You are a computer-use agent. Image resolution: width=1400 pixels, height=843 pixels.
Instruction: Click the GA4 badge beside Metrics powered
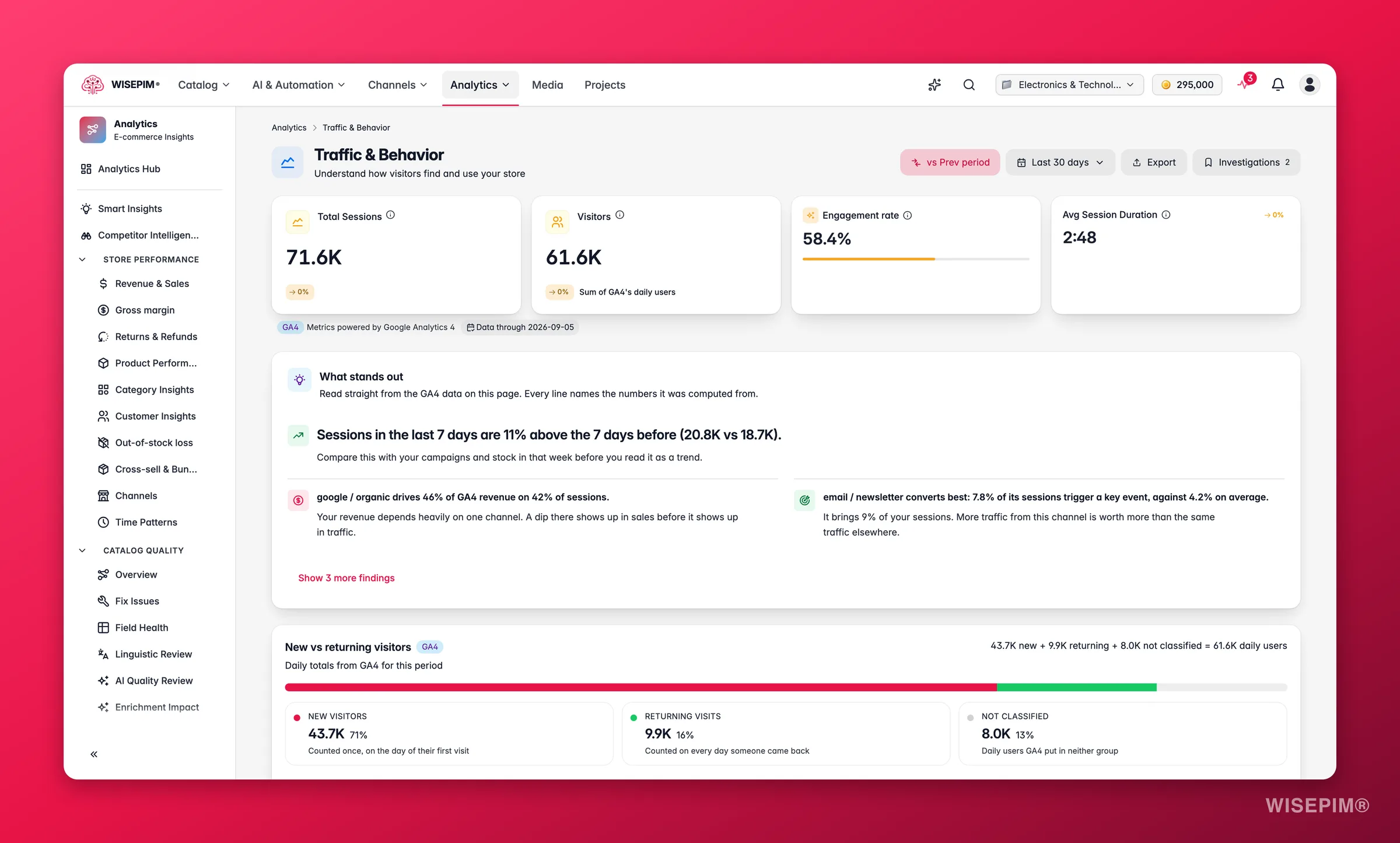coord(290,327)
